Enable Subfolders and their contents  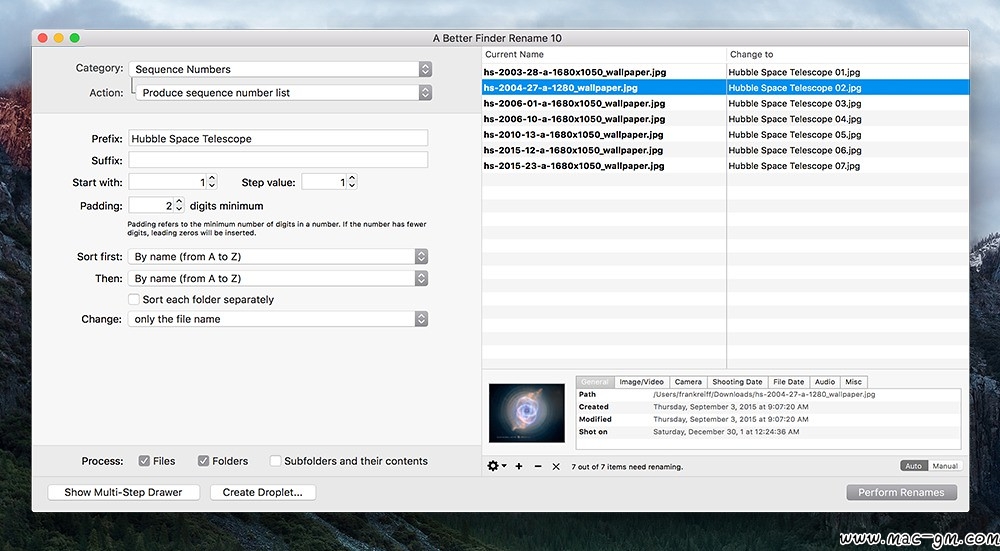click(276, 460)
